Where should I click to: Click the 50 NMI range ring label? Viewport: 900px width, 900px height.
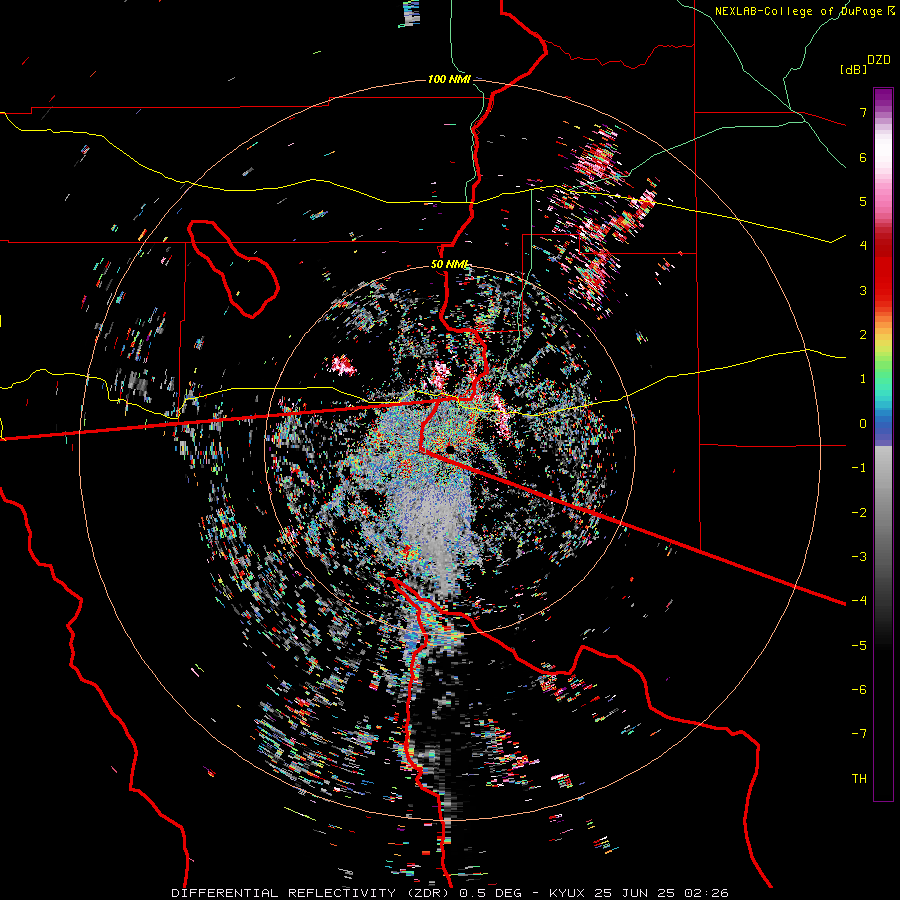pos(450,265)
